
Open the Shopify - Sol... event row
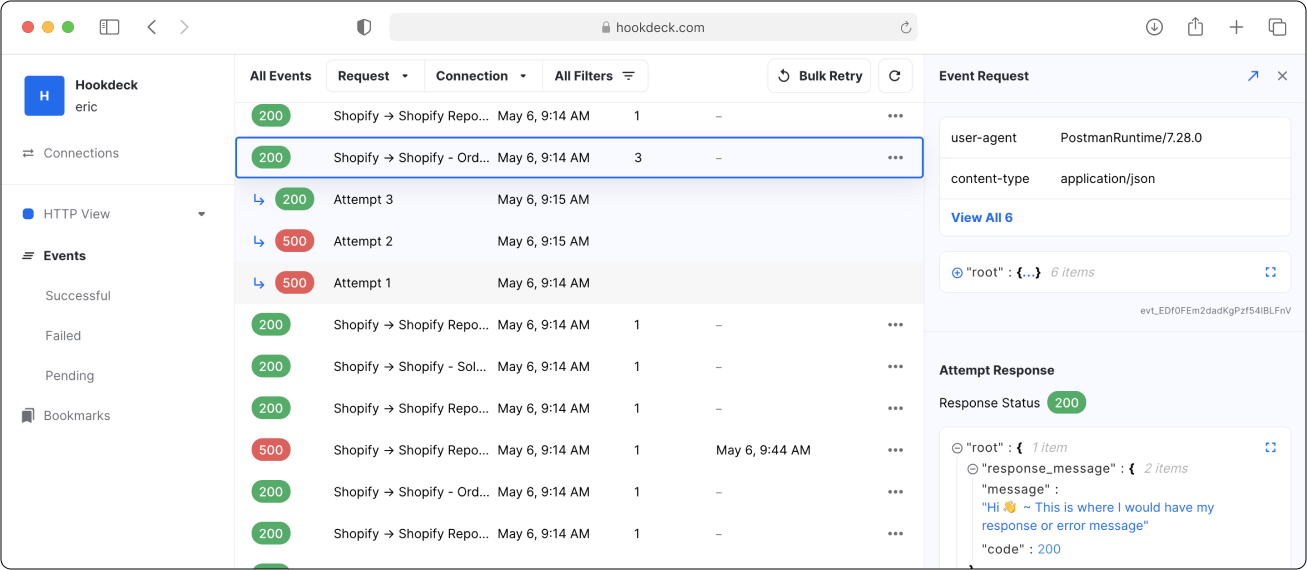[579, 367]
